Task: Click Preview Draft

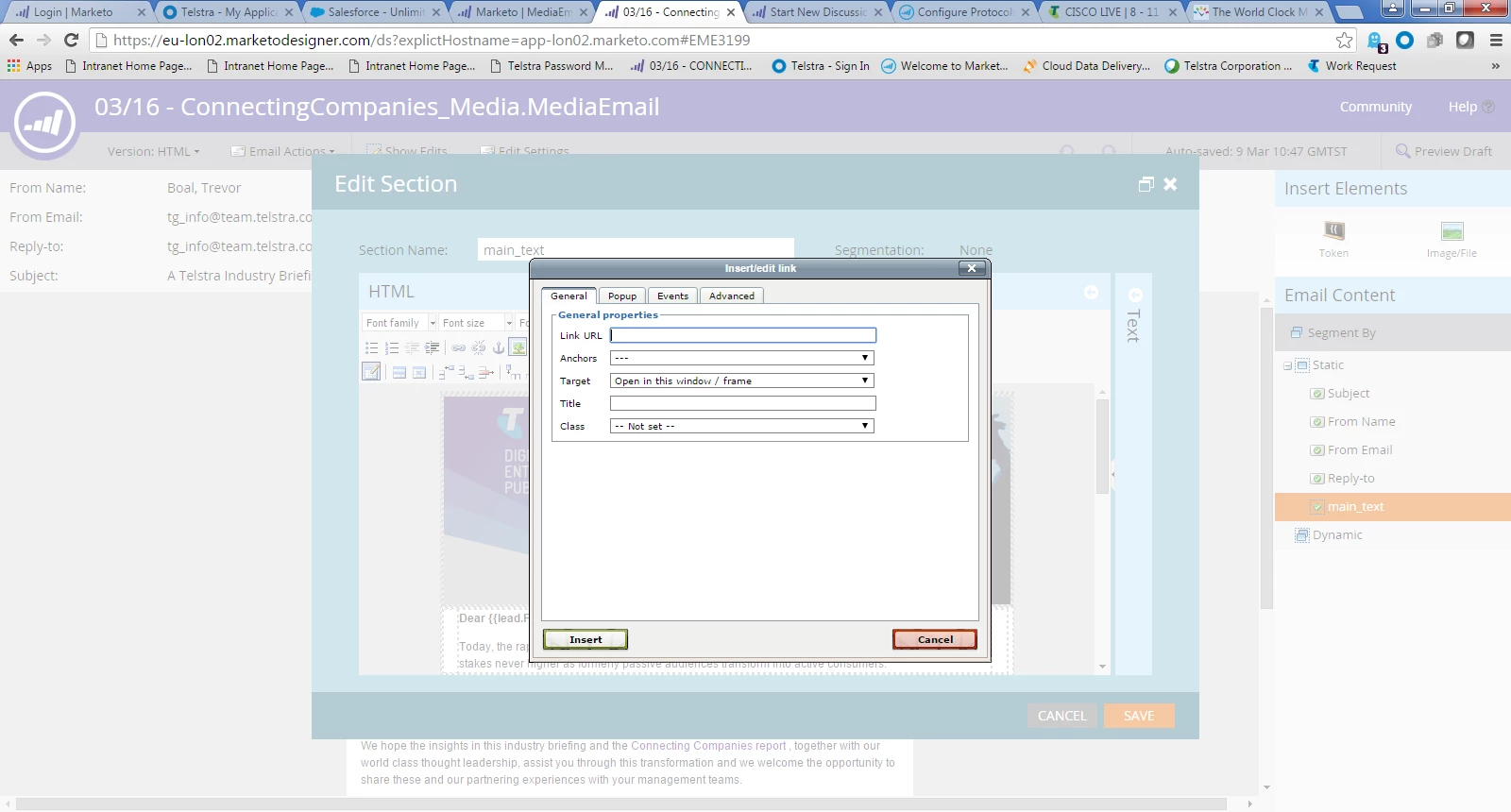Action: pyautogui.click(x=1444, y=151)
